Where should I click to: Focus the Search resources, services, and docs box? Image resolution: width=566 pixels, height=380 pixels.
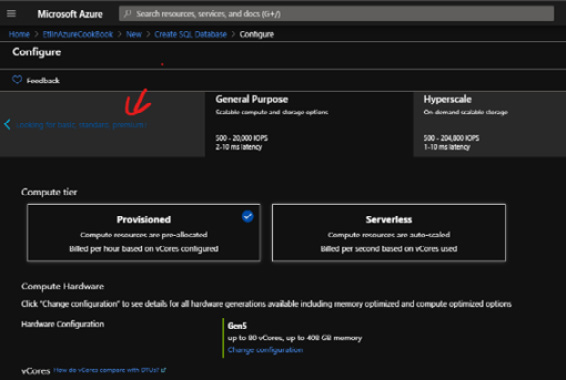(x=336, y=14)
